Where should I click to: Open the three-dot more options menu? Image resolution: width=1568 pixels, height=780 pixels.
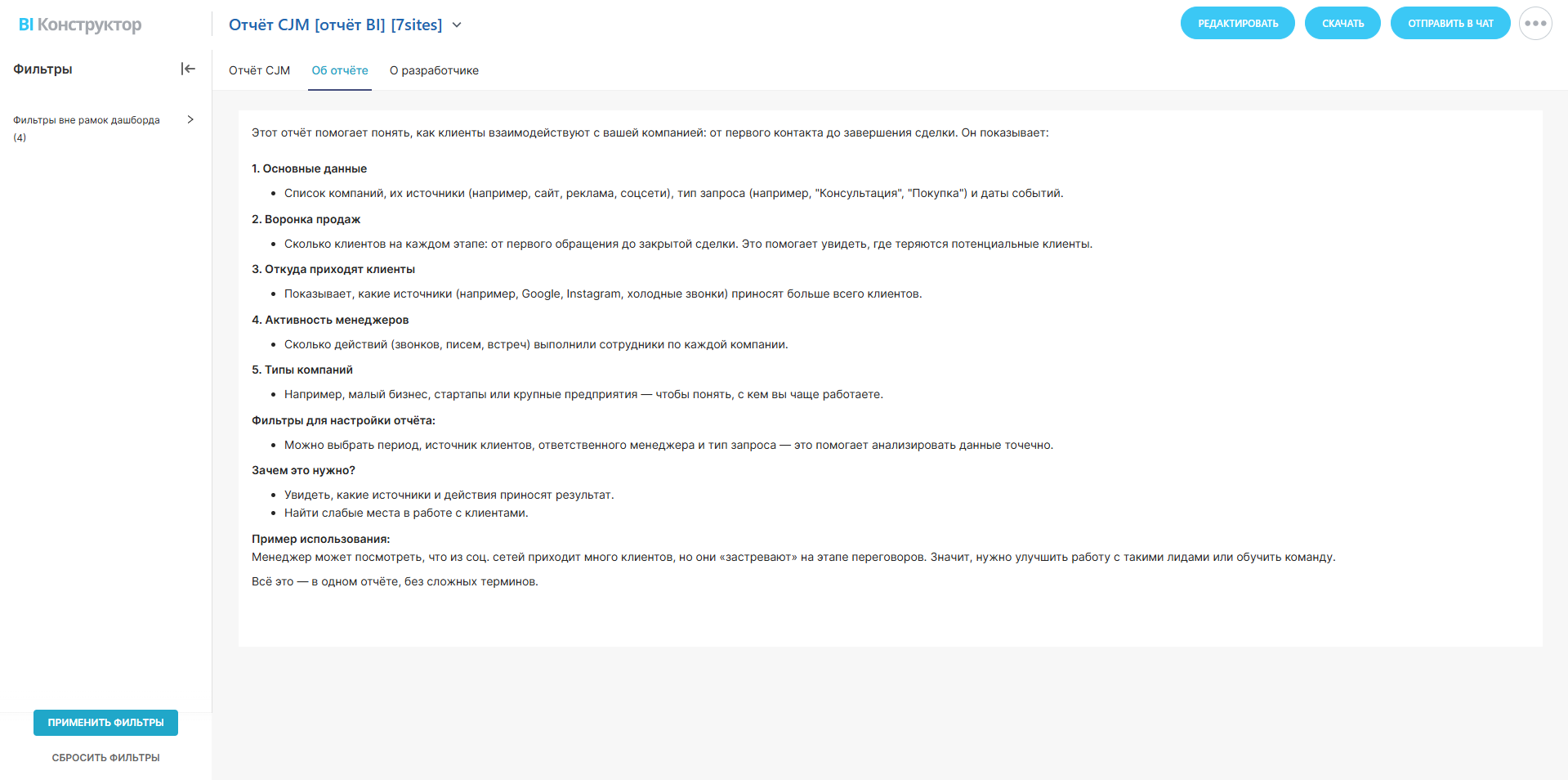tap(1535, 23)
